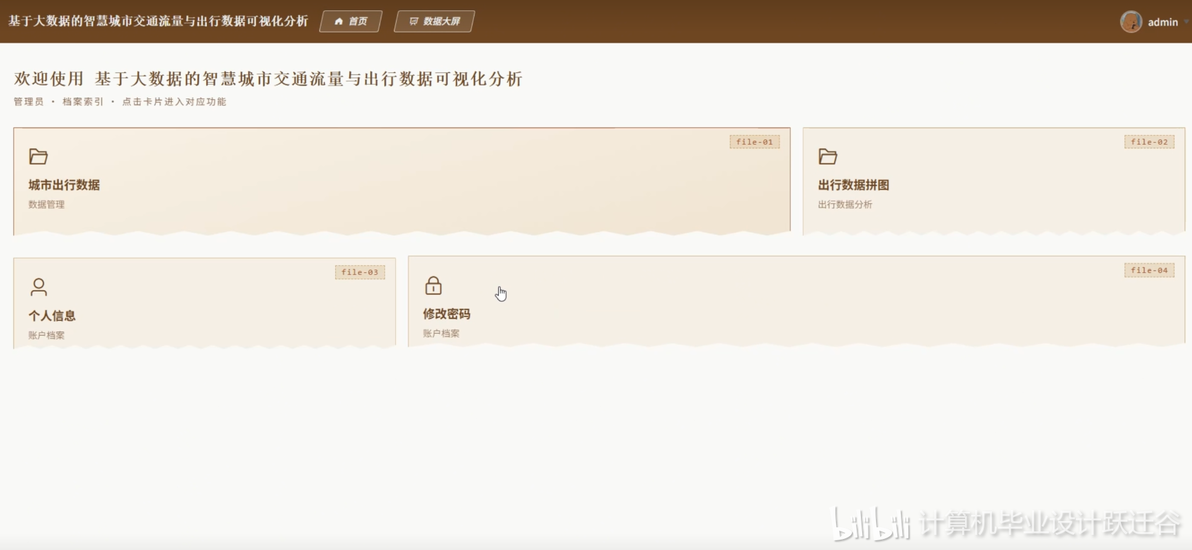Click the home icon in 首页 tab
The height and width of the screenshot is (550, 1192).
click(x=338, y=21)
